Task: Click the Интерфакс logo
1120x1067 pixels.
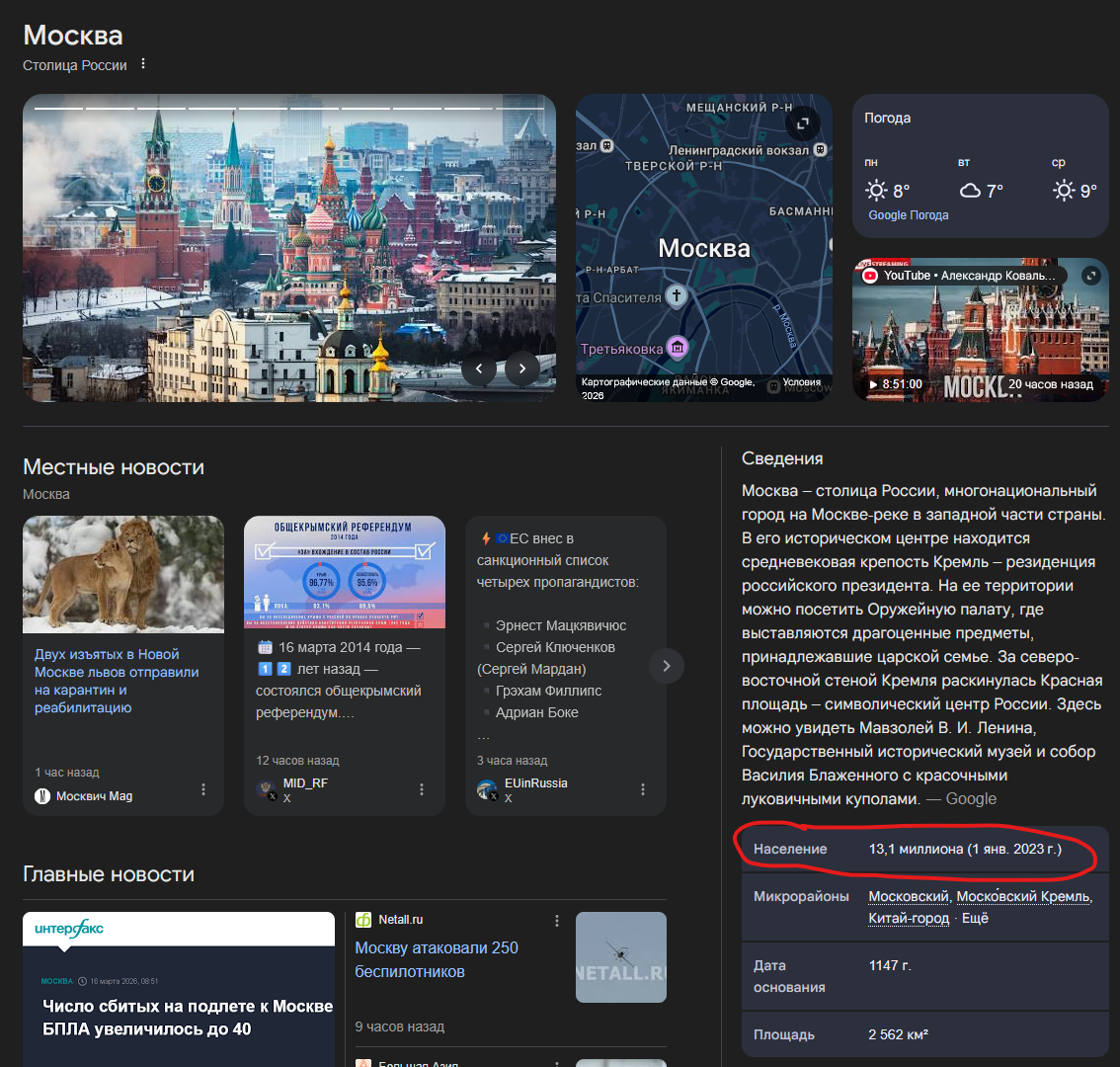Action: (x=69, y=929)
